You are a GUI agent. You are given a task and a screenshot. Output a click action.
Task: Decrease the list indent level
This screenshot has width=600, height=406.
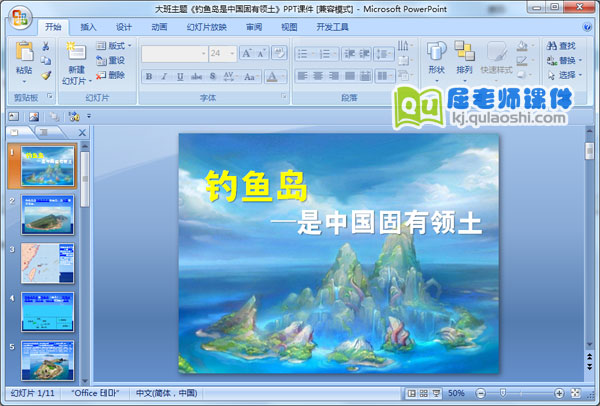coord(349,54)
